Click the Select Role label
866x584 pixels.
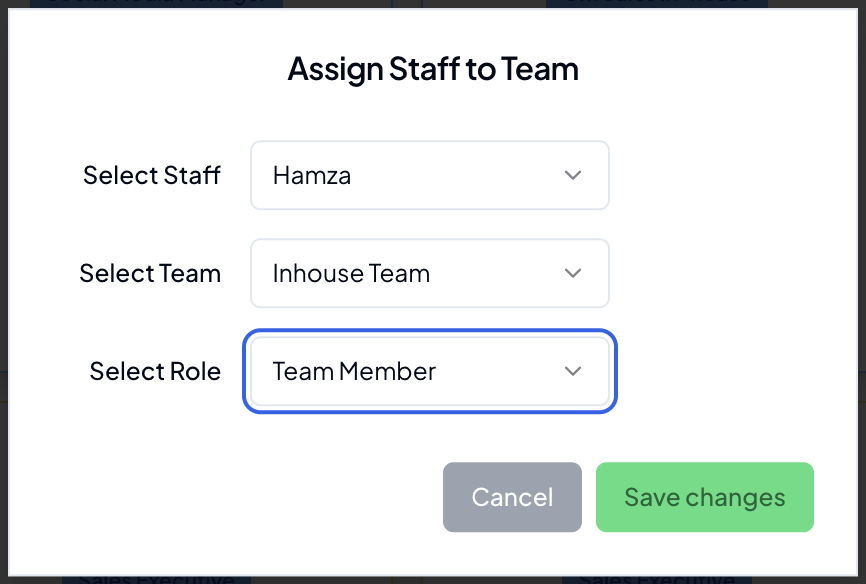tap(155, 371)
